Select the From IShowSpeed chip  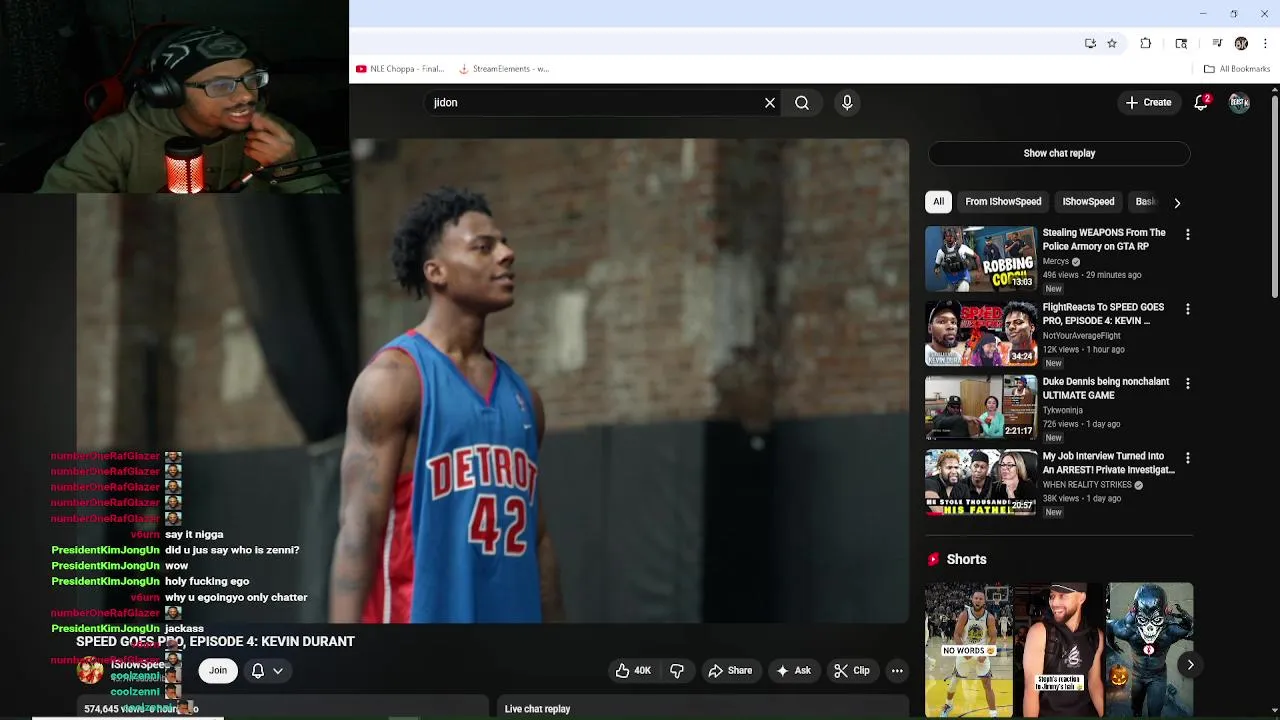tap(1003, 202)
